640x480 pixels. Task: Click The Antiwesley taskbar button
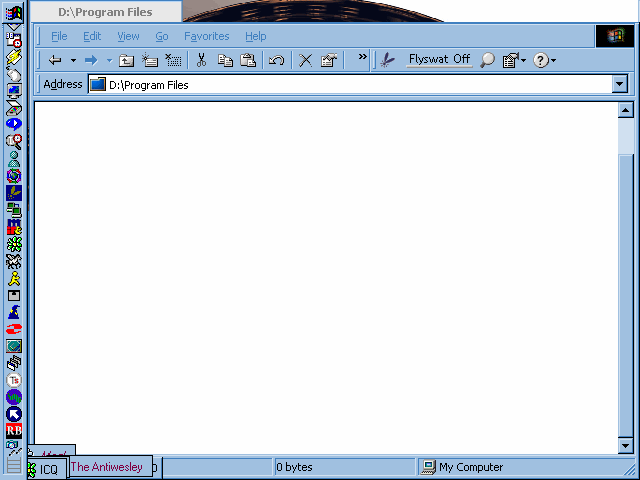109,467
